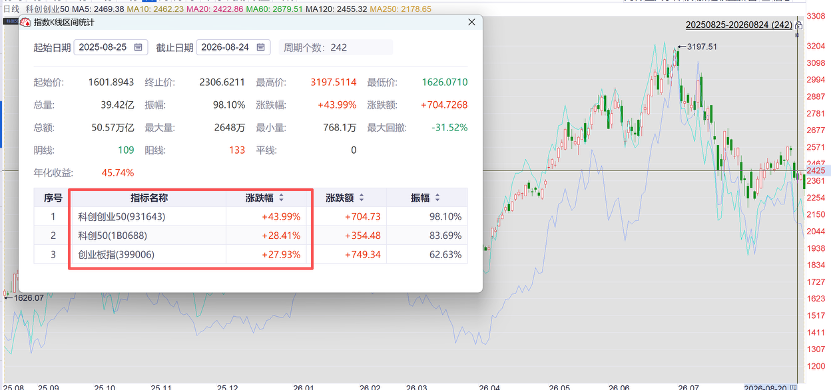Close the 指数K线区间统计 dialog

click(472, 22)
